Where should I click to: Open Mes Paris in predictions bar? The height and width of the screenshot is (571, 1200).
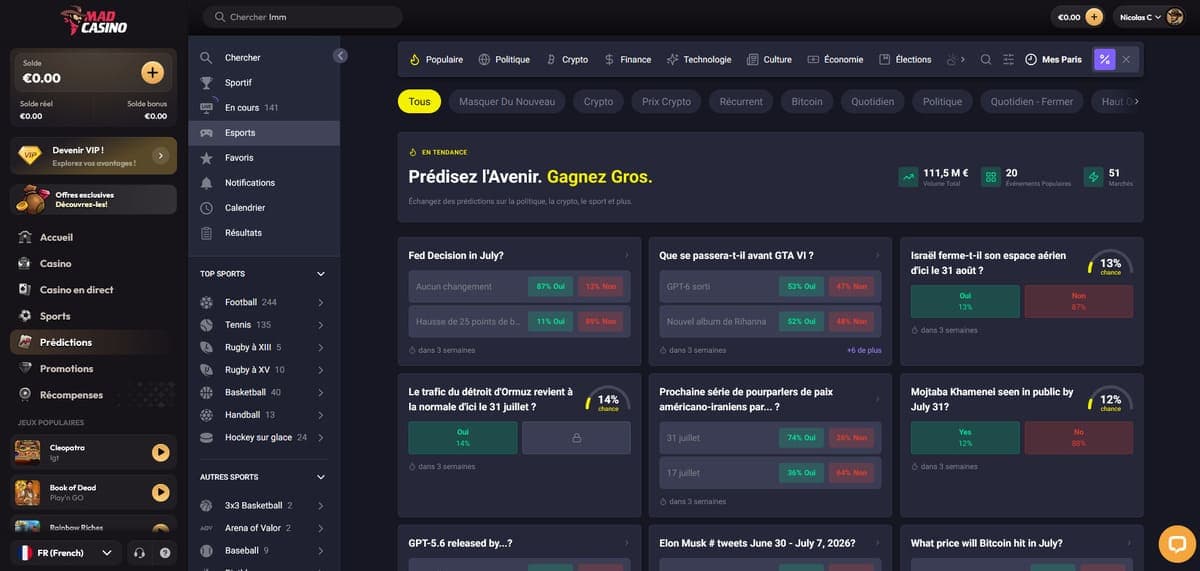tap(1054, 59)
